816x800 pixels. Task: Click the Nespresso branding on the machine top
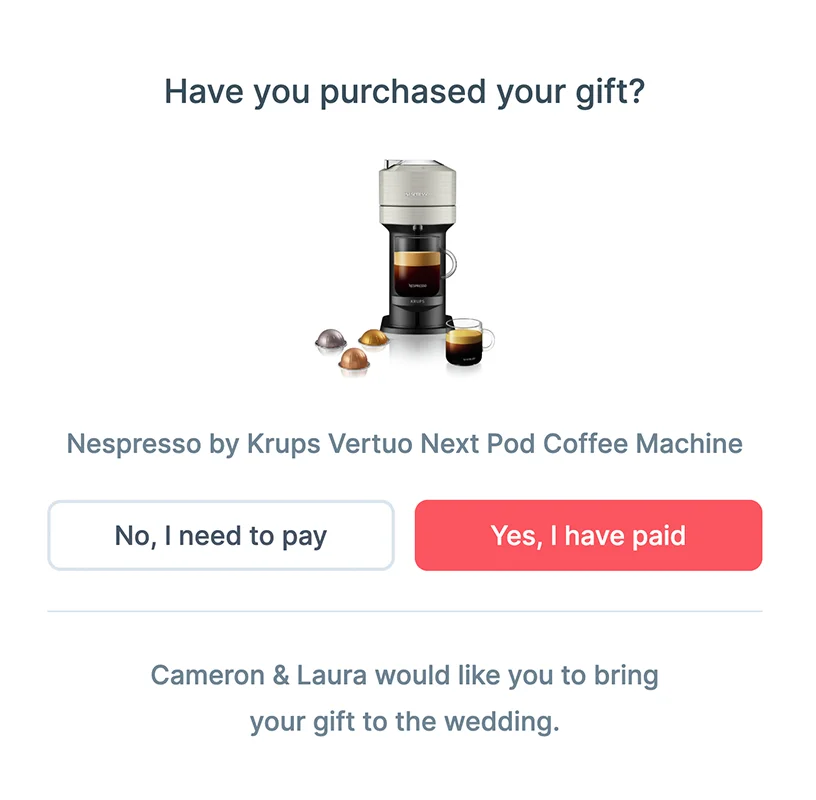pos(418,193)
